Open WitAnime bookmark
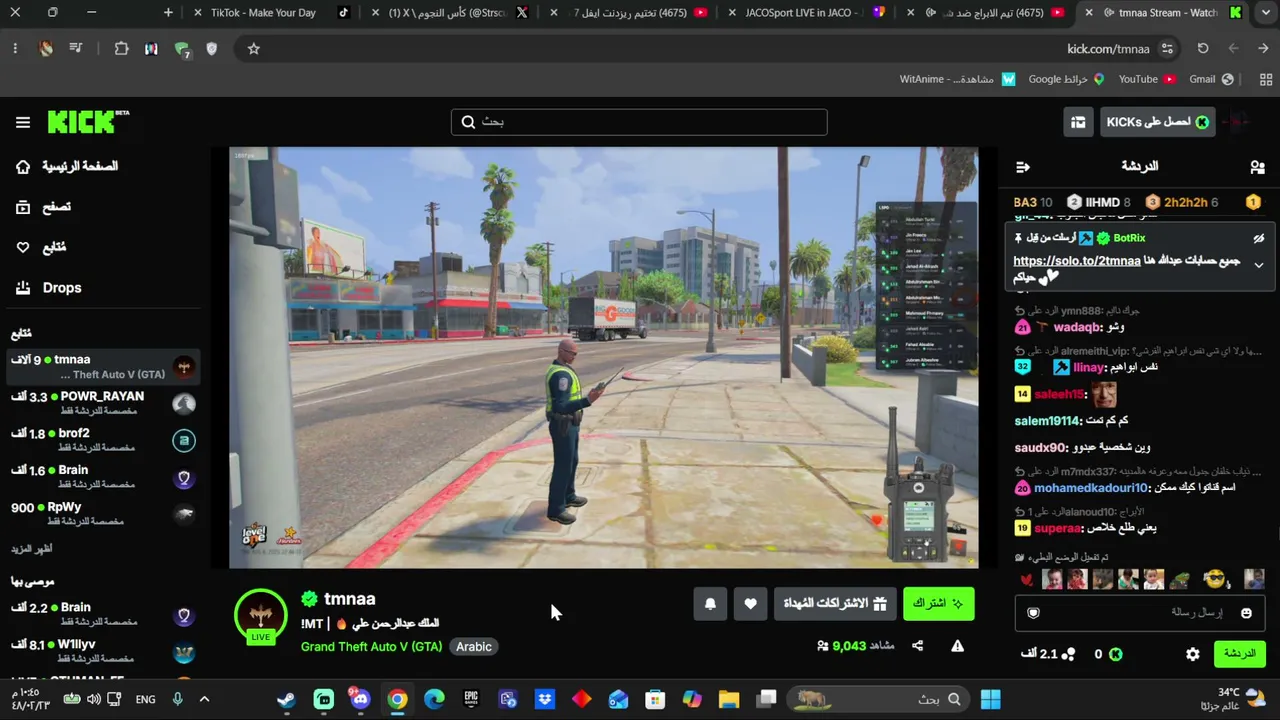Viewport: 1280px width, 720px height. click(958, 79)
